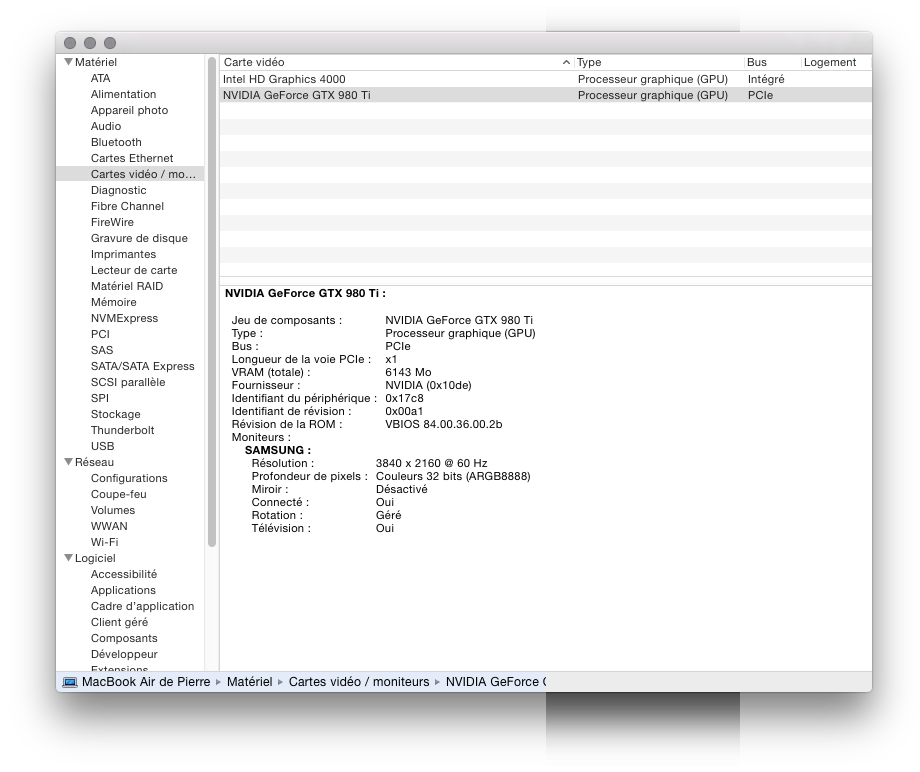
Task: Open NVMExpress in the sidebar
Action: 124,318
